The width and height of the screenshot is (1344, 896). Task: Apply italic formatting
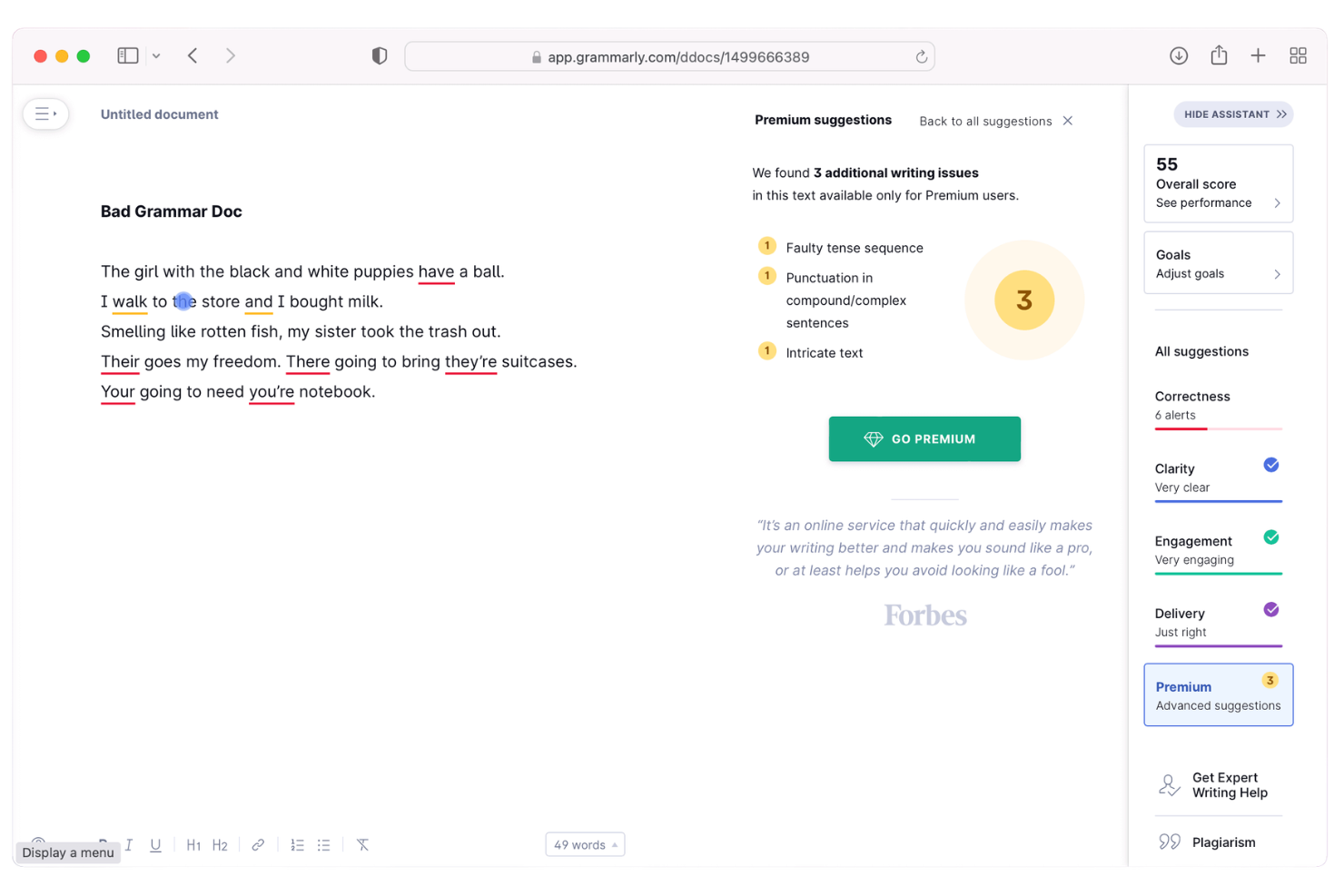point(129,844)
